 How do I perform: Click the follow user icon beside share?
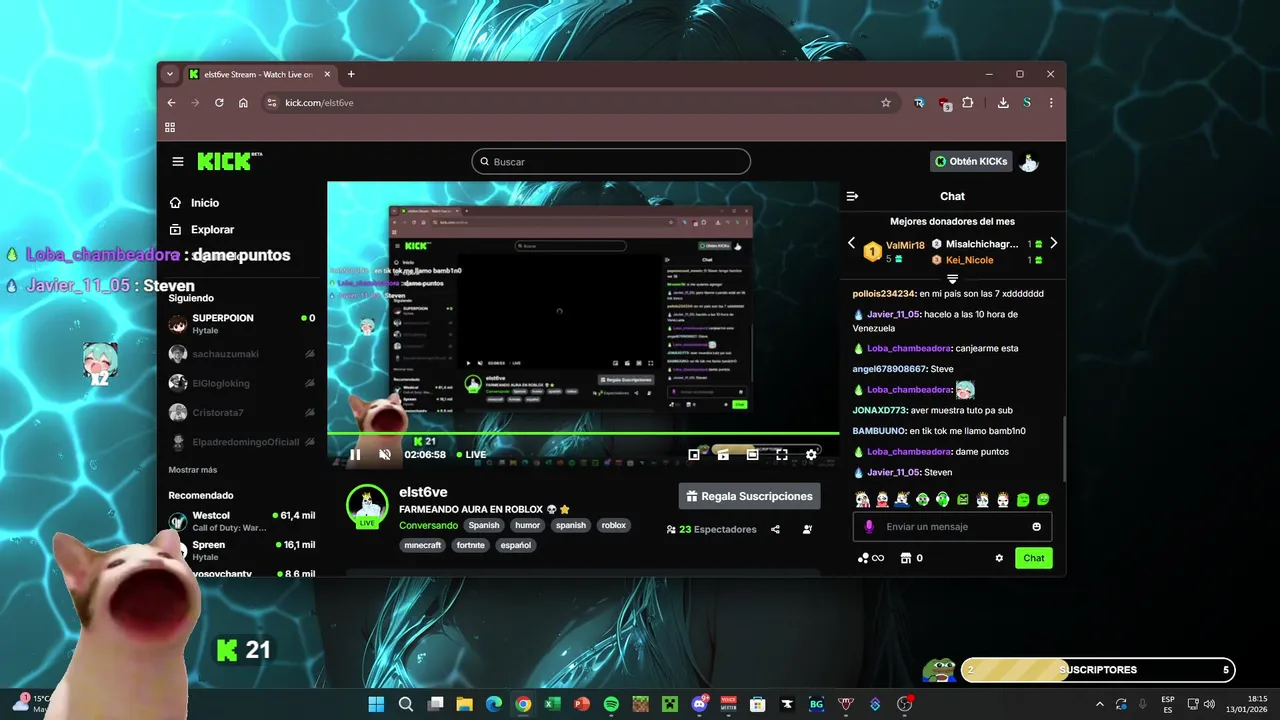click(807, 529)
